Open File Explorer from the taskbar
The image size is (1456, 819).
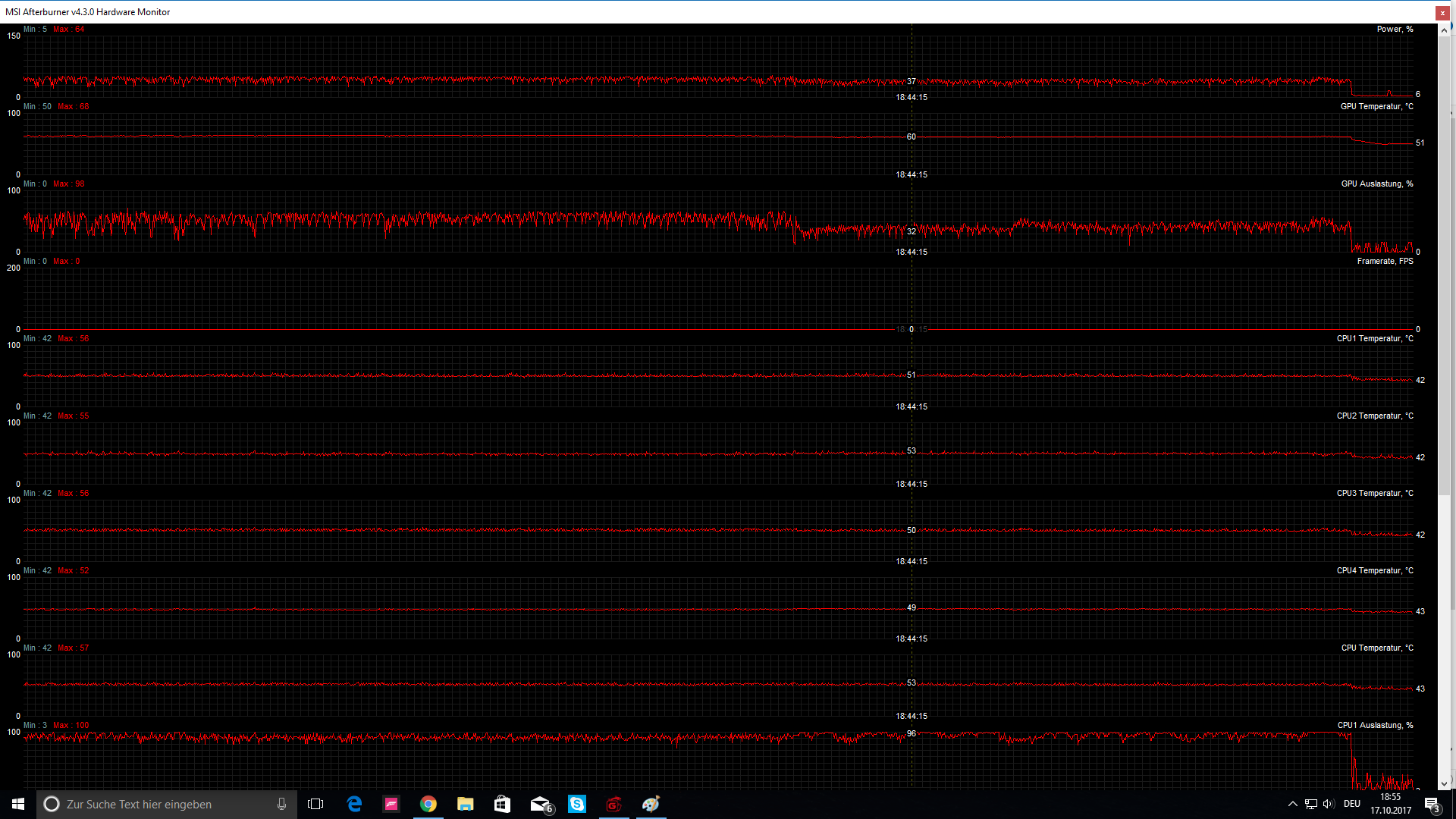click(465, 804)
